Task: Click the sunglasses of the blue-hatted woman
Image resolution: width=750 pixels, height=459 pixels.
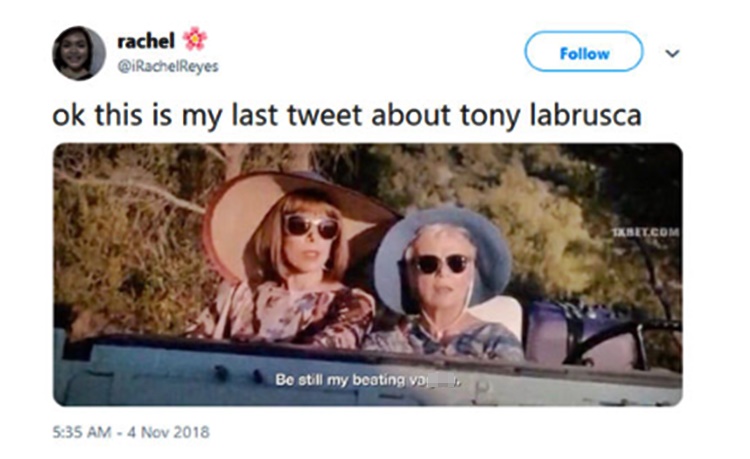Action: point(442,264)
